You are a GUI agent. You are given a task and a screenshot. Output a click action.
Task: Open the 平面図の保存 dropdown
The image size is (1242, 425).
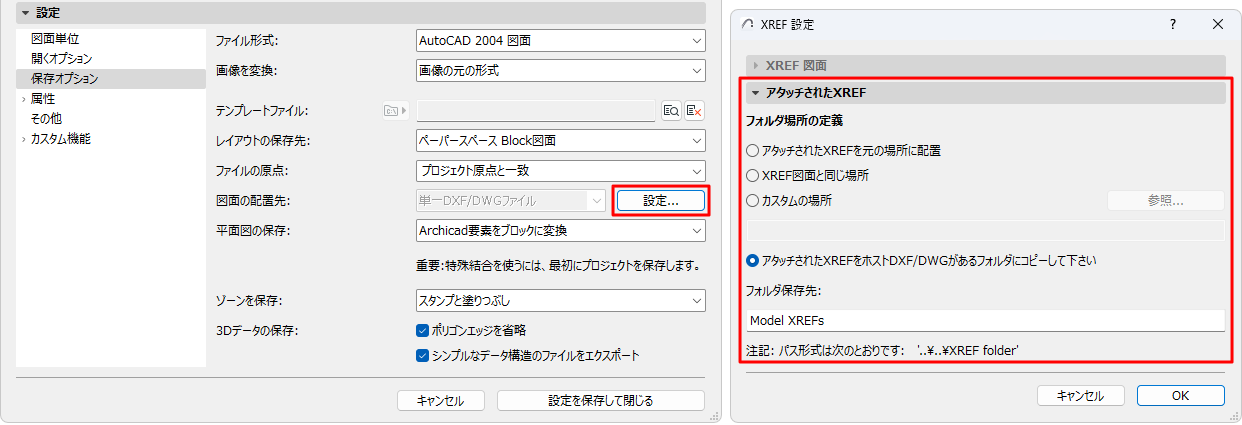(x=561, y=230)
